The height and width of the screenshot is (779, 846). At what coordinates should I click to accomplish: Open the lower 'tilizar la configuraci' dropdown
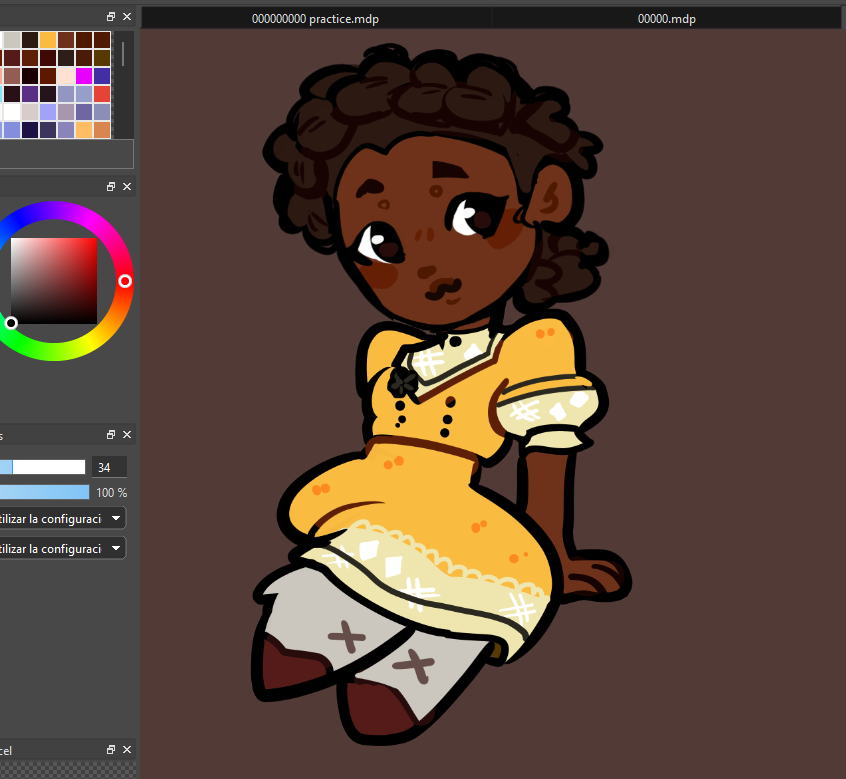coord(62,549)
